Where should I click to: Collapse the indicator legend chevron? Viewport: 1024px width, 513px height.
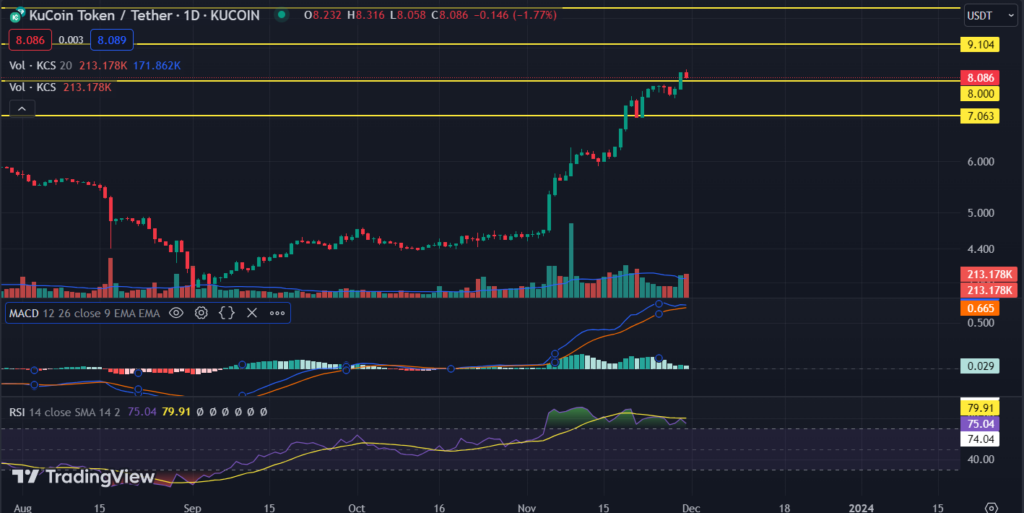(x=22, y=109)
